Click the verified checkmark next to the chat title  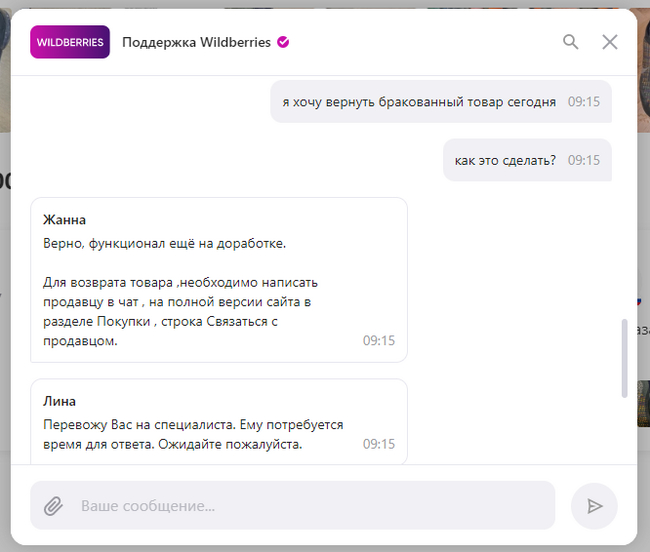tap(283, 42)
